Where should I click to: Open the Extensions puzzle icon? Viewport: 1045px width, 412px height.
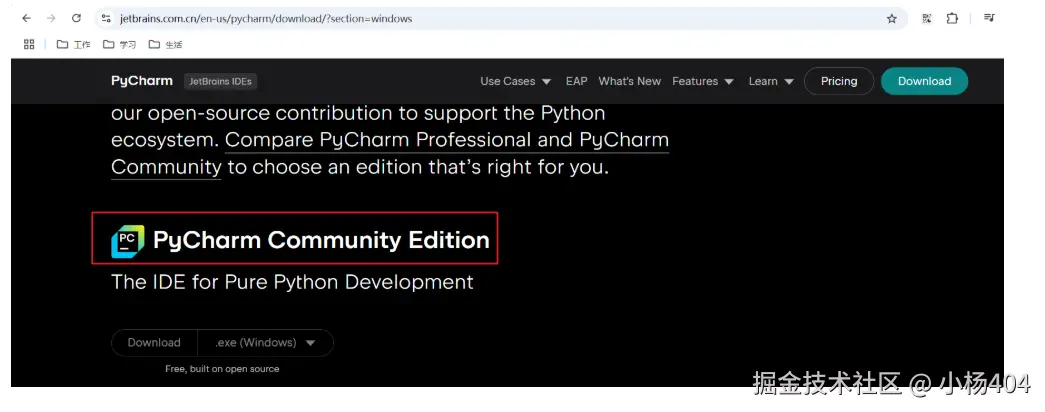click(x=952, y=19)
